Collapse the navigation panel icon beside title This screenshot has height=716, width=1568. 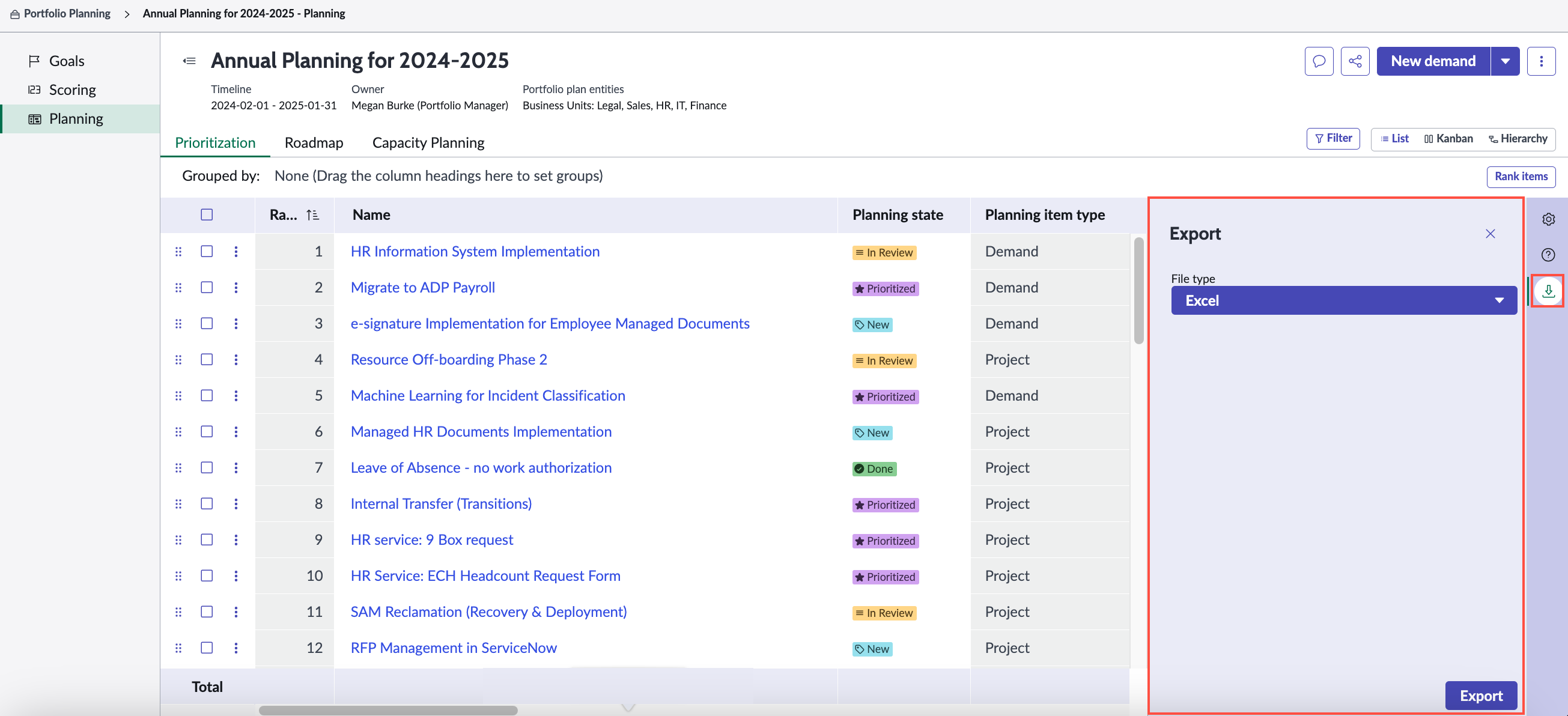pos(189,61)
